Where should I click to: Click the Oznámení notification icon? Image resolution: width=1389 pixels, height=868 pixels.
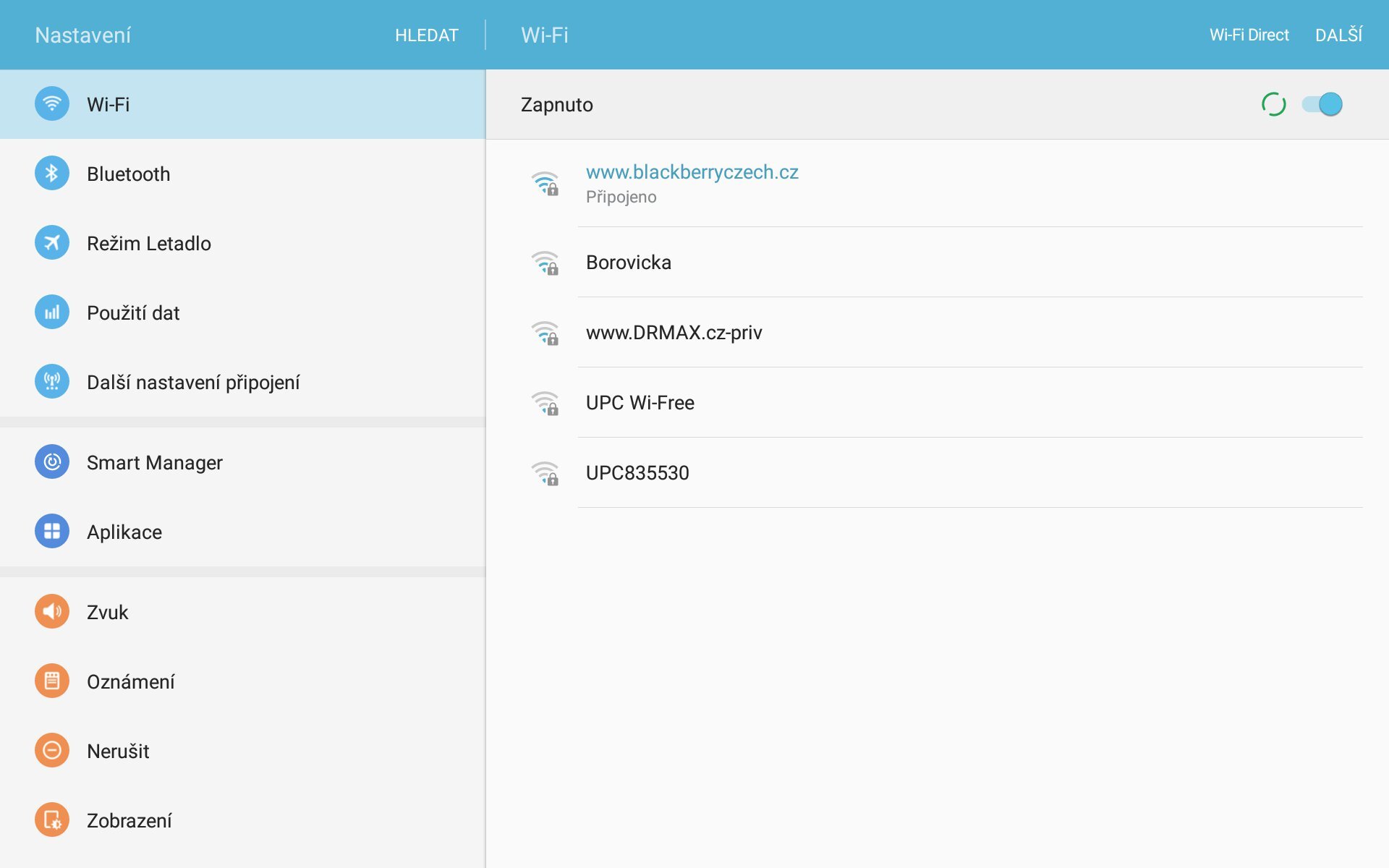(x=52, y=681)
